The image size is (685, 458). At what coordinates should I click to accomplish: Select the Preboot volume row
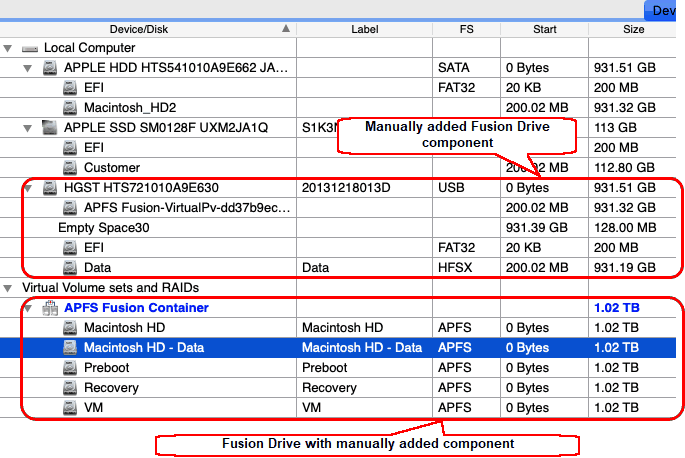pos(338,368)
